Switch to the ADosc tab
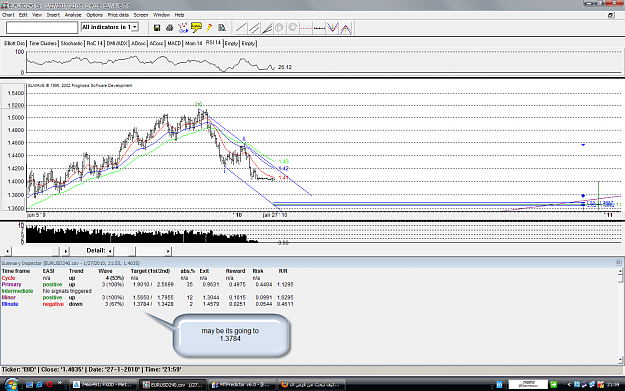Image resolution: width=625 pixels, height=391 pixels. coord(138,43)
